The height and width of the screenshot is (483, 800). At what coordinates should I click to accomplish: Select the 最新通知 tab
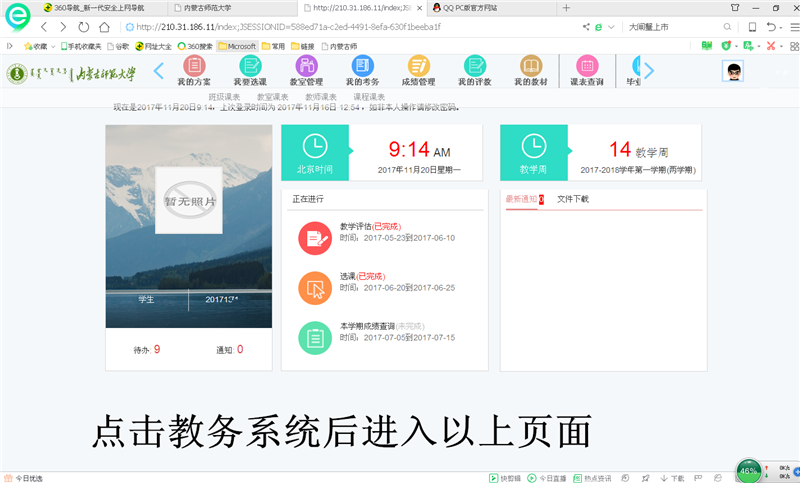click(x=521, y=199)
